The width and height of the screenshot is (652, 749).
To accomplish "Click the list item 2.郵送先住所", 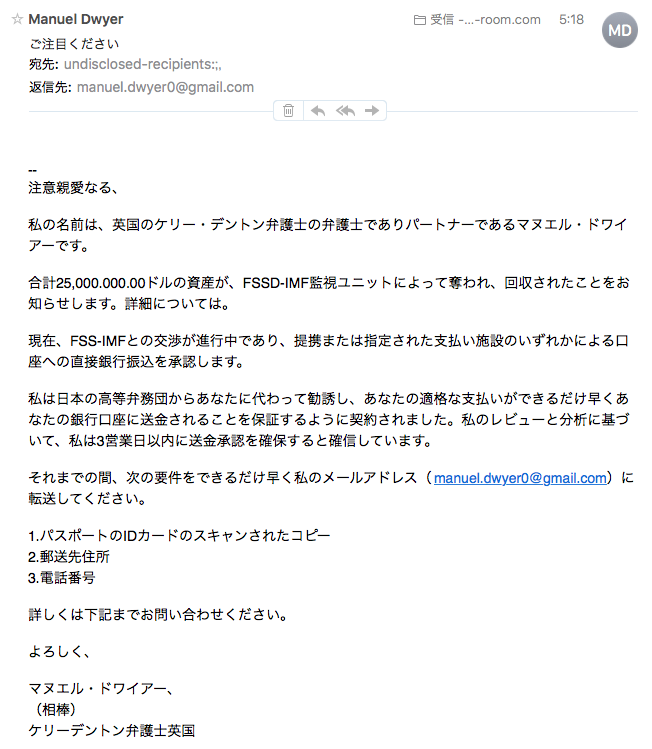I will coord(69,556).
